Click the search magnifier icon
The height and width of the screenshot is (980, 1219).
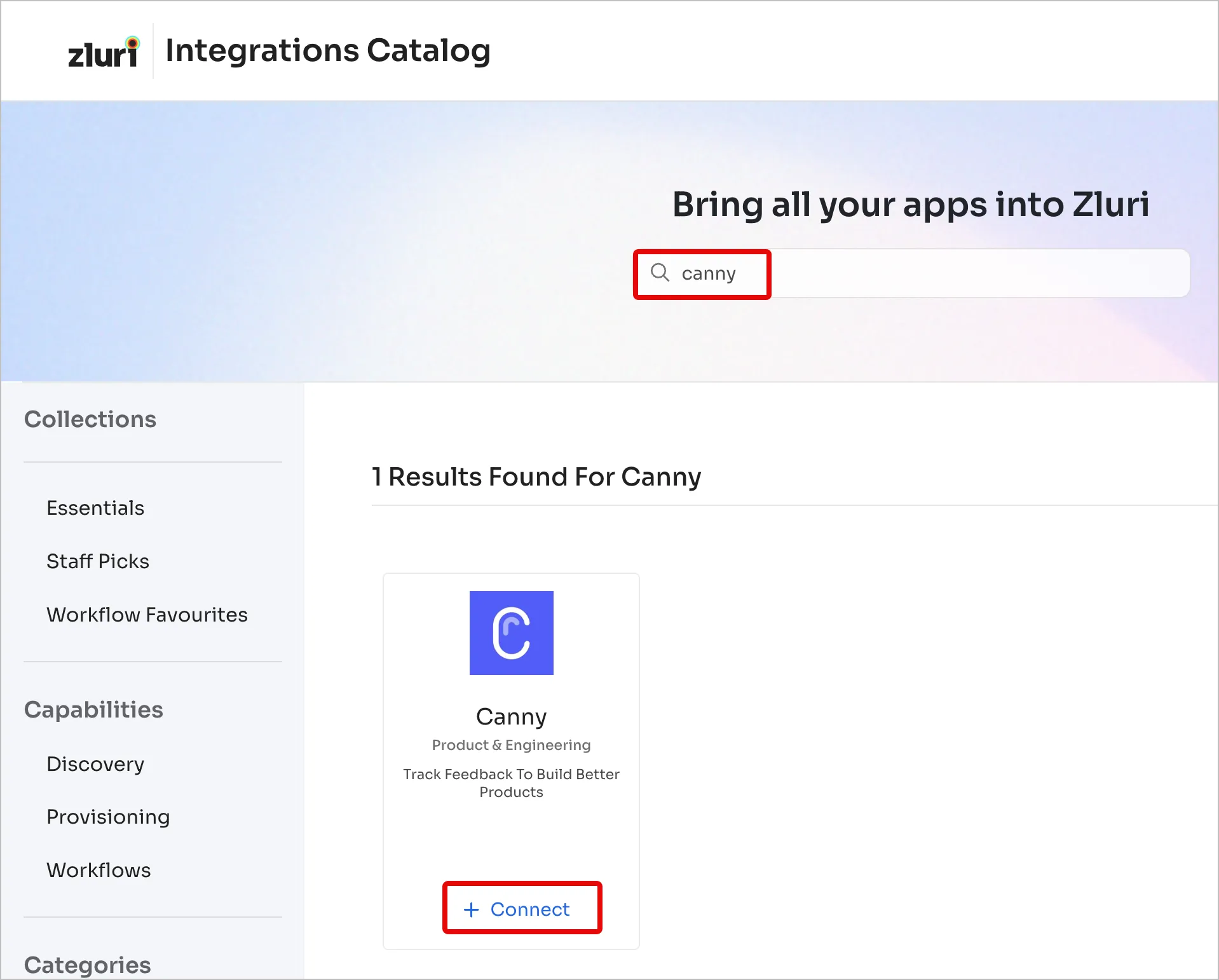tap(660, 273)
